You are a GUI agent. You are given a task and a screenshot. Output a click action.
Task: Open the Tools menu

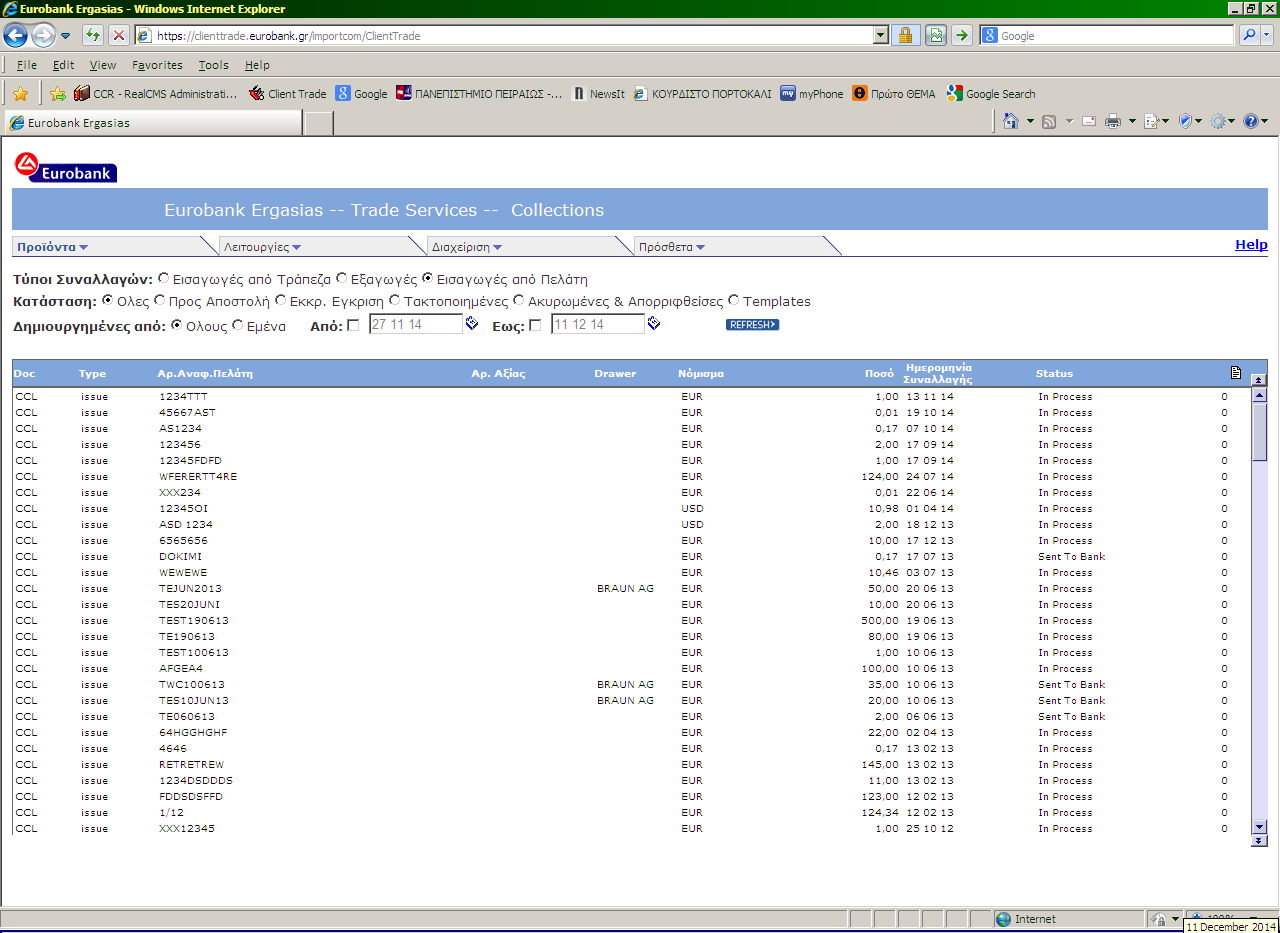click(x=213, y=65)
